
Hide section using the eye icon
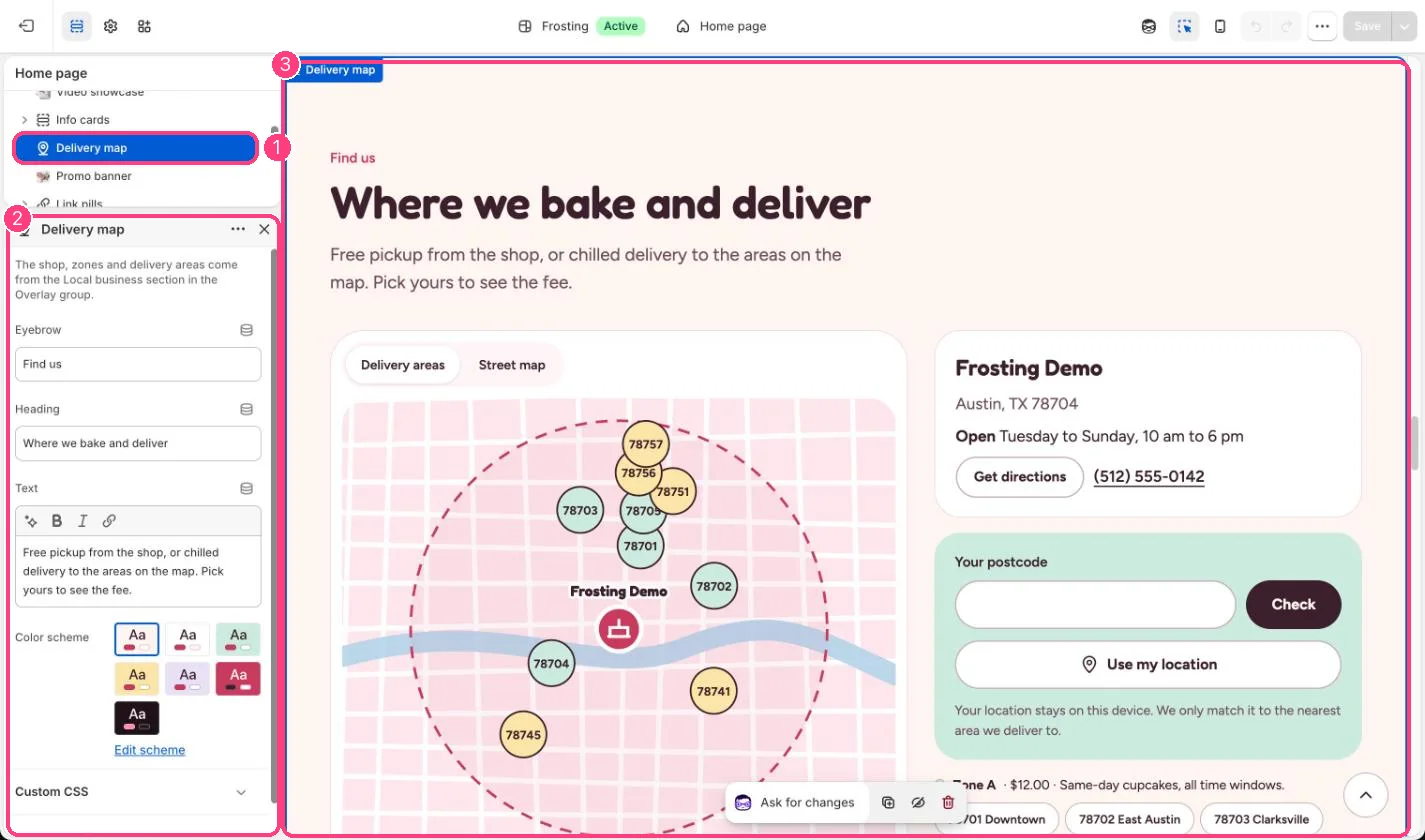pos(918,802)
